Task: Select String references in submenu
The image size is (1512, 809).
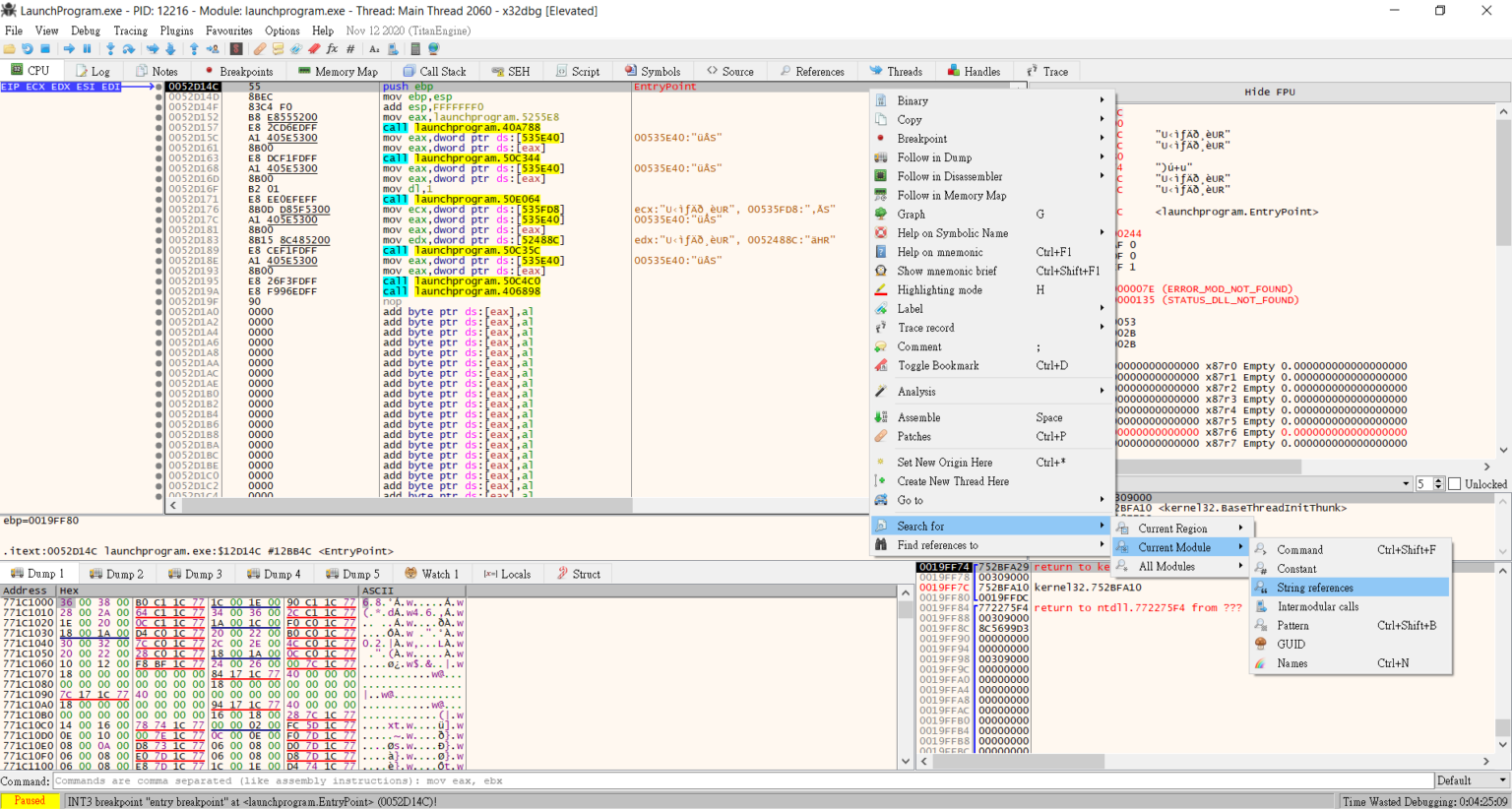Action: coord(1350,588)
